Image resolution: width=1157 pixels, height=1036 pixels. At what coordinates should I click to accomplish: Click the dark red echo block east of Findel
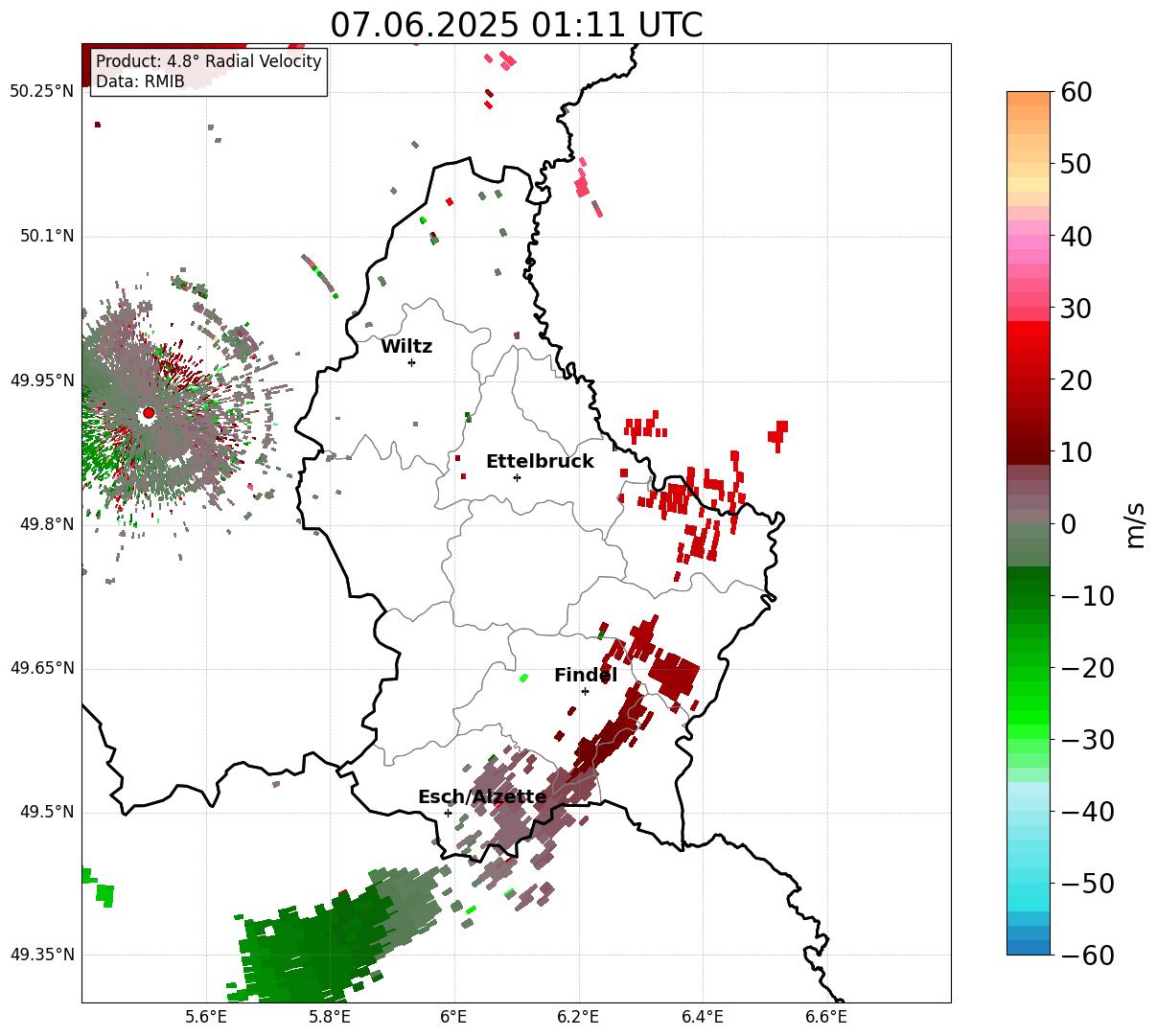[x=673, y=675]
